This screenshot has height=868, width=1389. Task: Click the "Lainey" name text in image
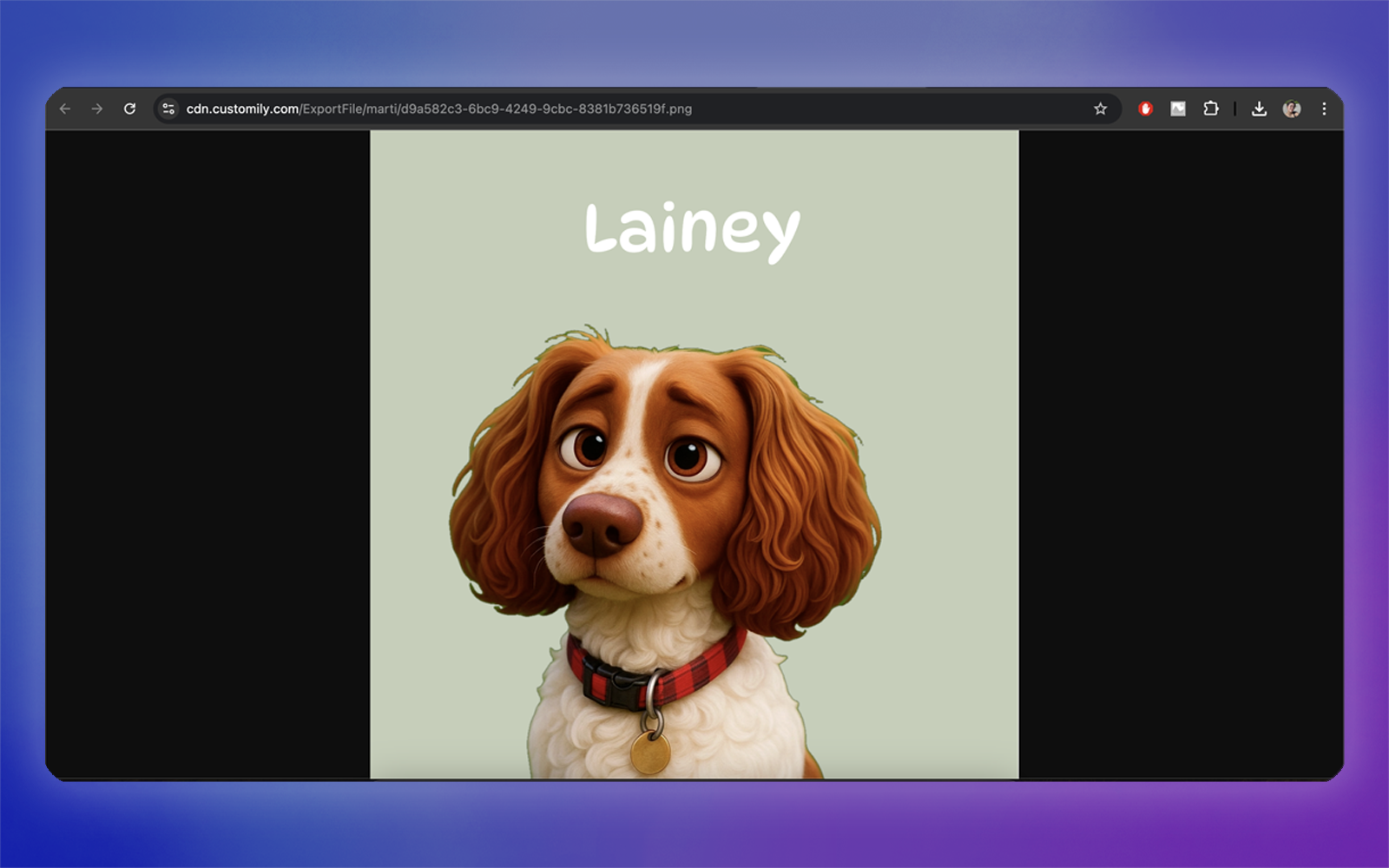[692, 229]
